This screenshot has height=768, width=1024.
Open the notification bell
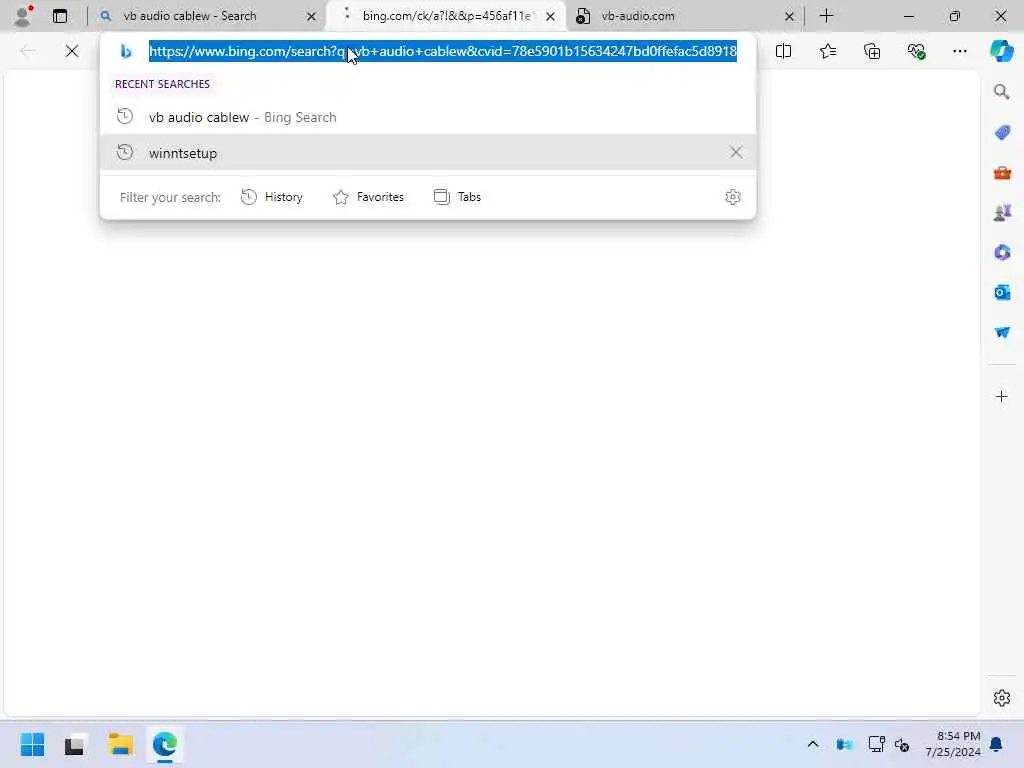point(996,744)
